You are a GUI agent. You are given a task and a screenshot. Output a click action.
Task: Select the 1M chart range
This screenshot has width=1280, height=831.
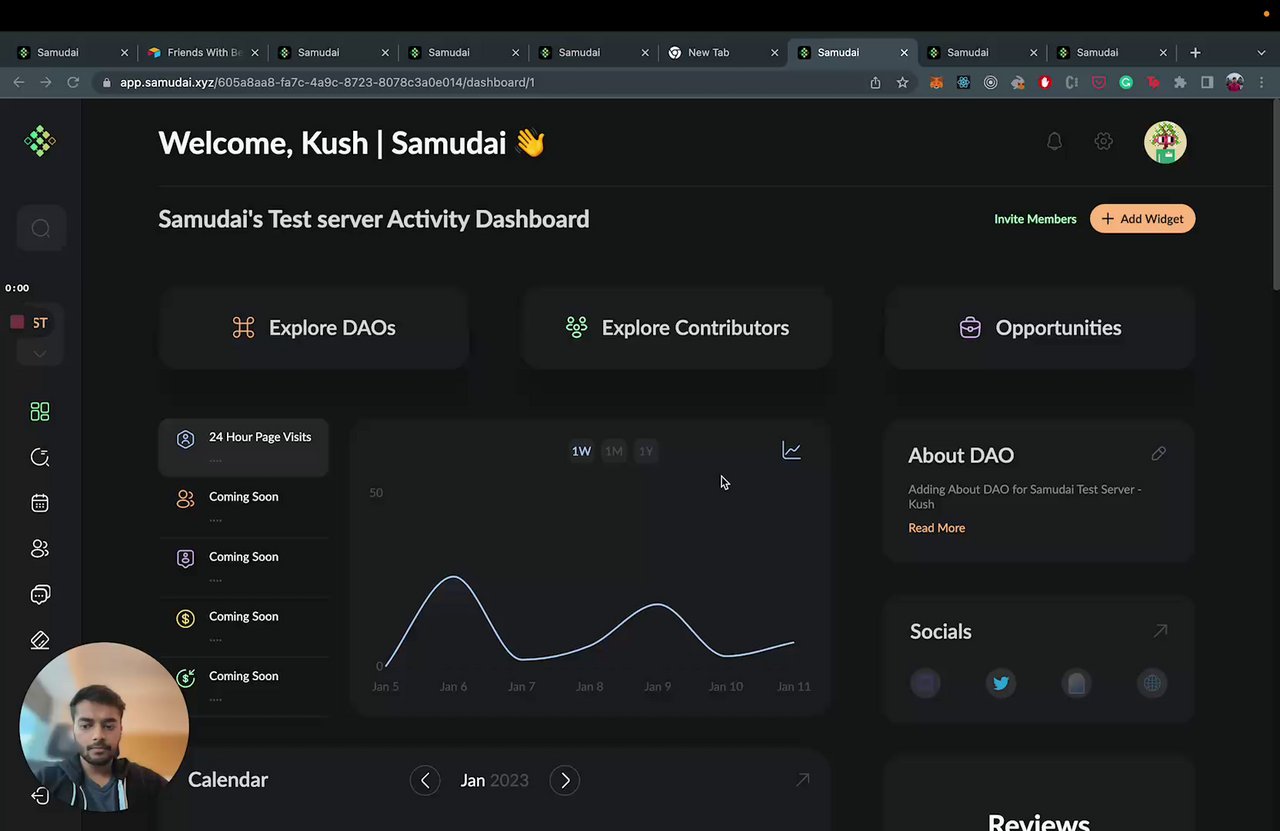click(x=613, y=451)
